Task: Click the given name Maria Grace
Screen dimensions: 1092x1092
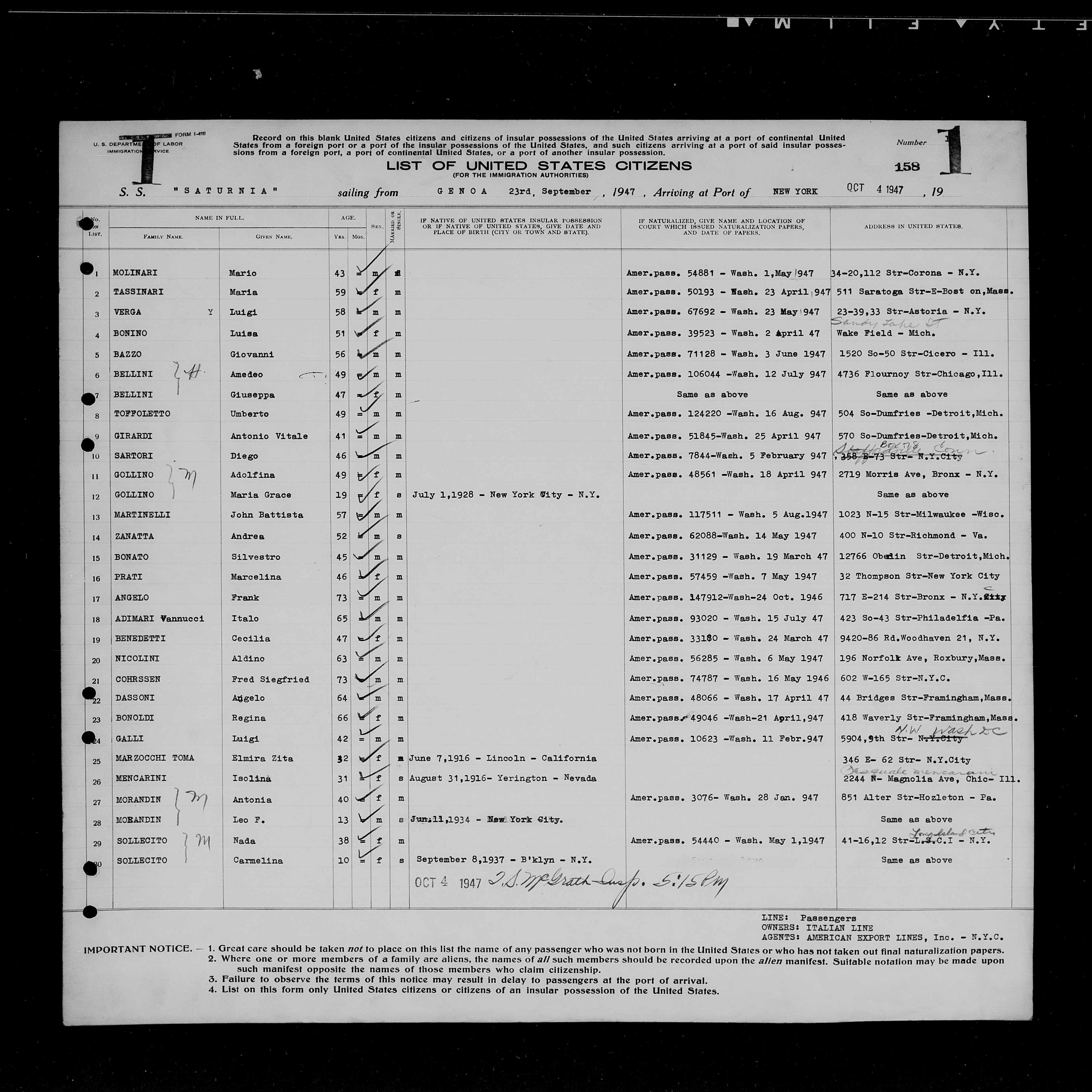Action: coord(261,495)
